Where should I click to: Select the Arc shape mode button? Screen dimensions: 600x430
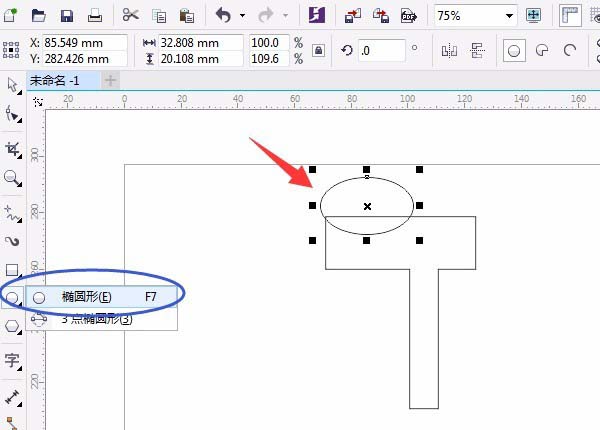(570, 50)
